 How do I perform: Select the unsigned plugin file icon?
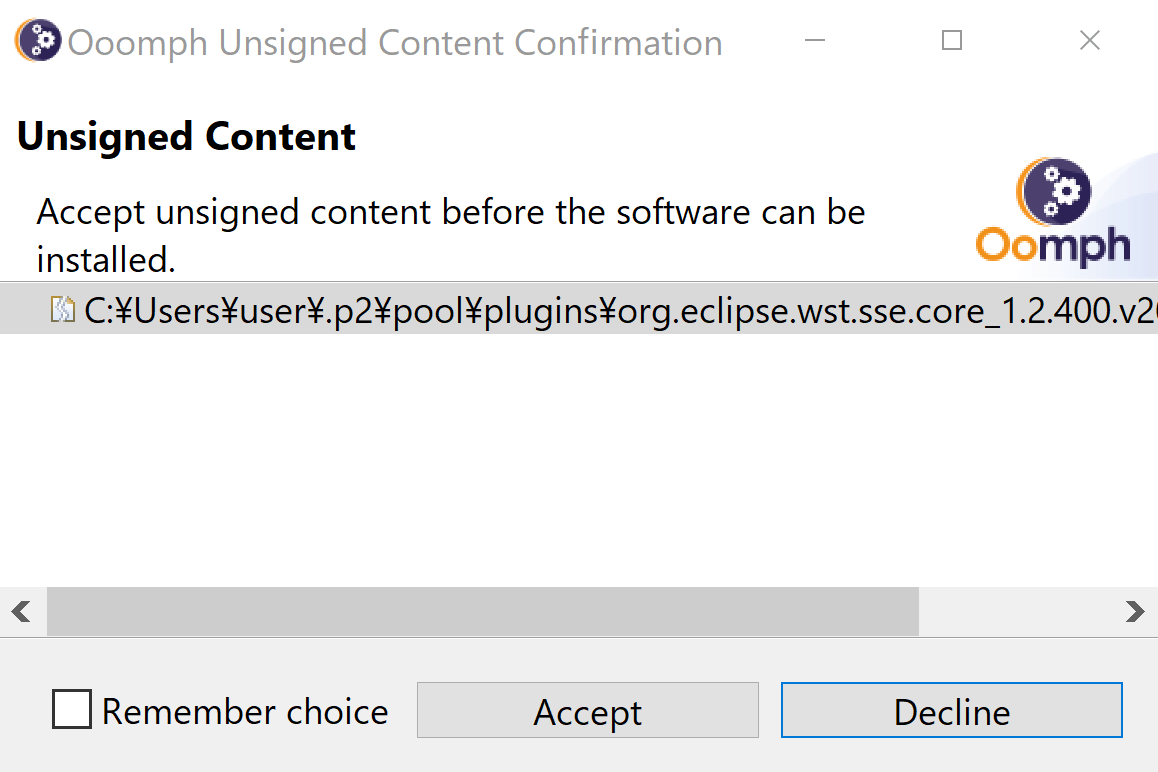click(63, 310)
